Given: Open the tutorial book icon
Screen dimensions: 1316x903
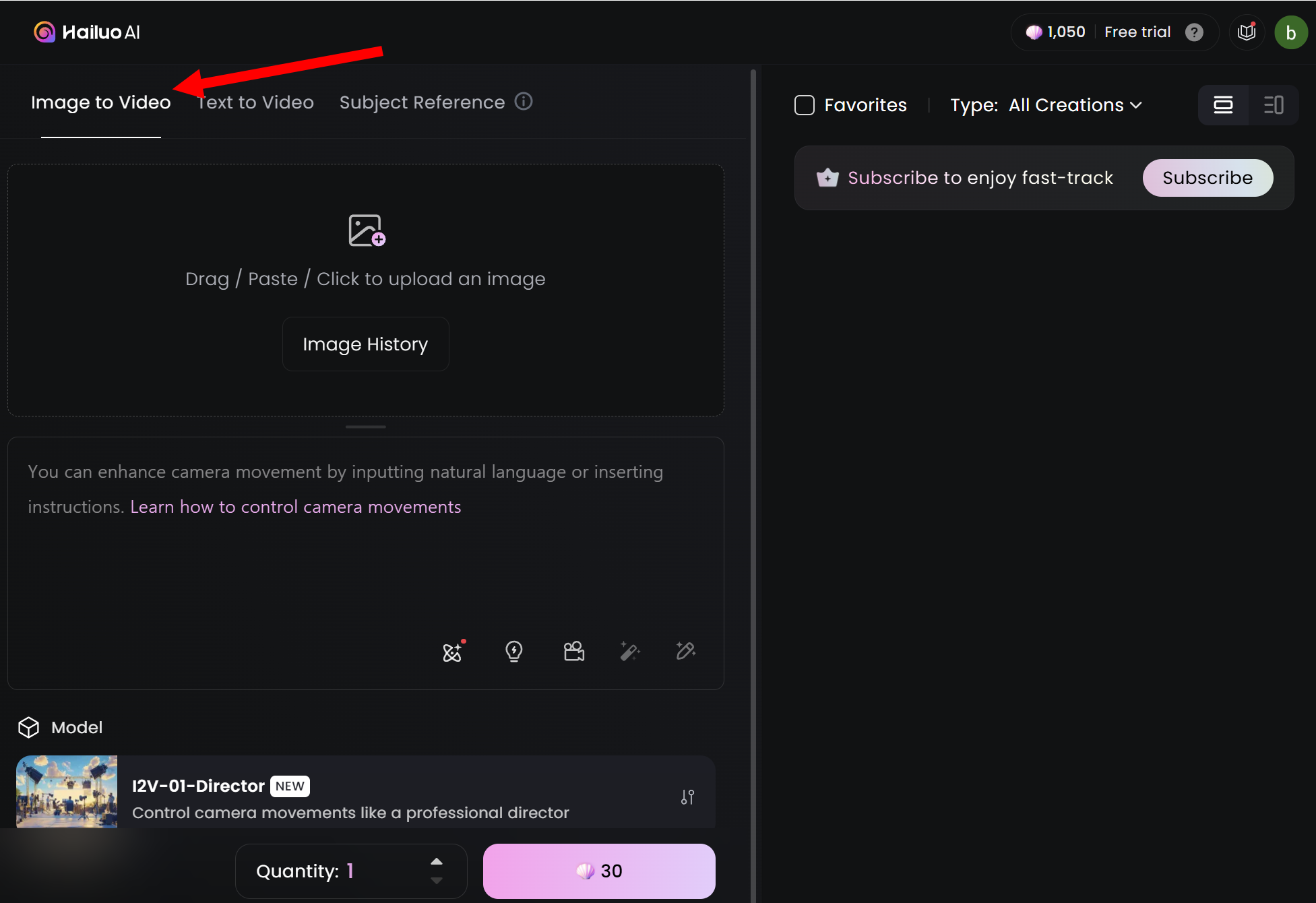Looking at the screenshot, I should pyautogui.click(x=1247, y=32).
